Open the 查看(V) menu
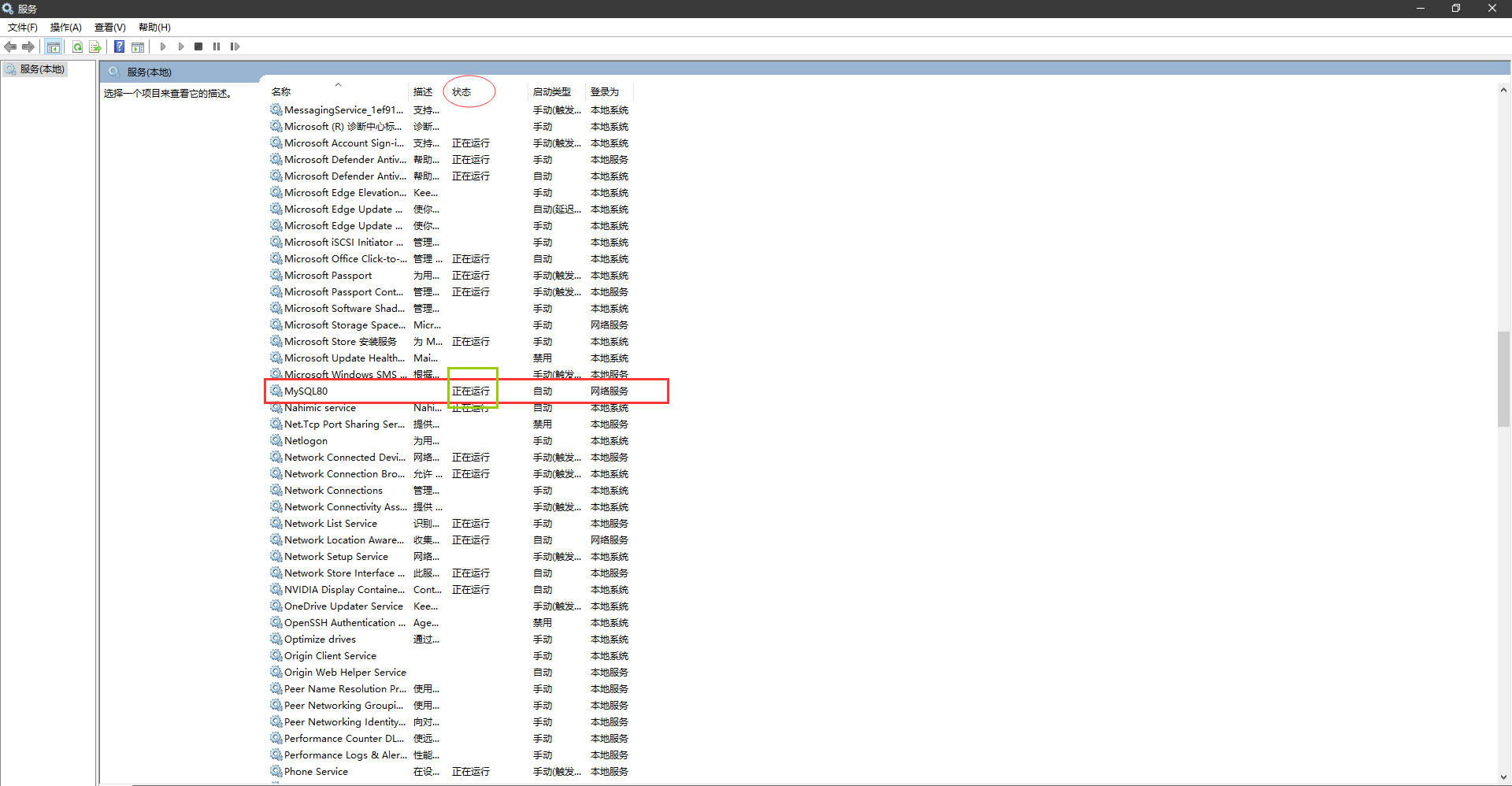1512x786 pixels. 110,27
